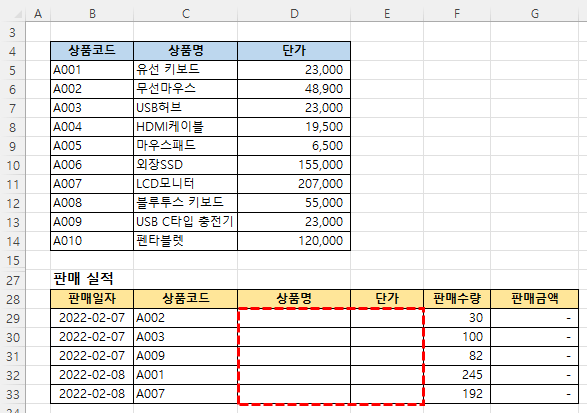Click the cell containing A010
Viewport: 587px width, 413px height.
click(92, 241)
